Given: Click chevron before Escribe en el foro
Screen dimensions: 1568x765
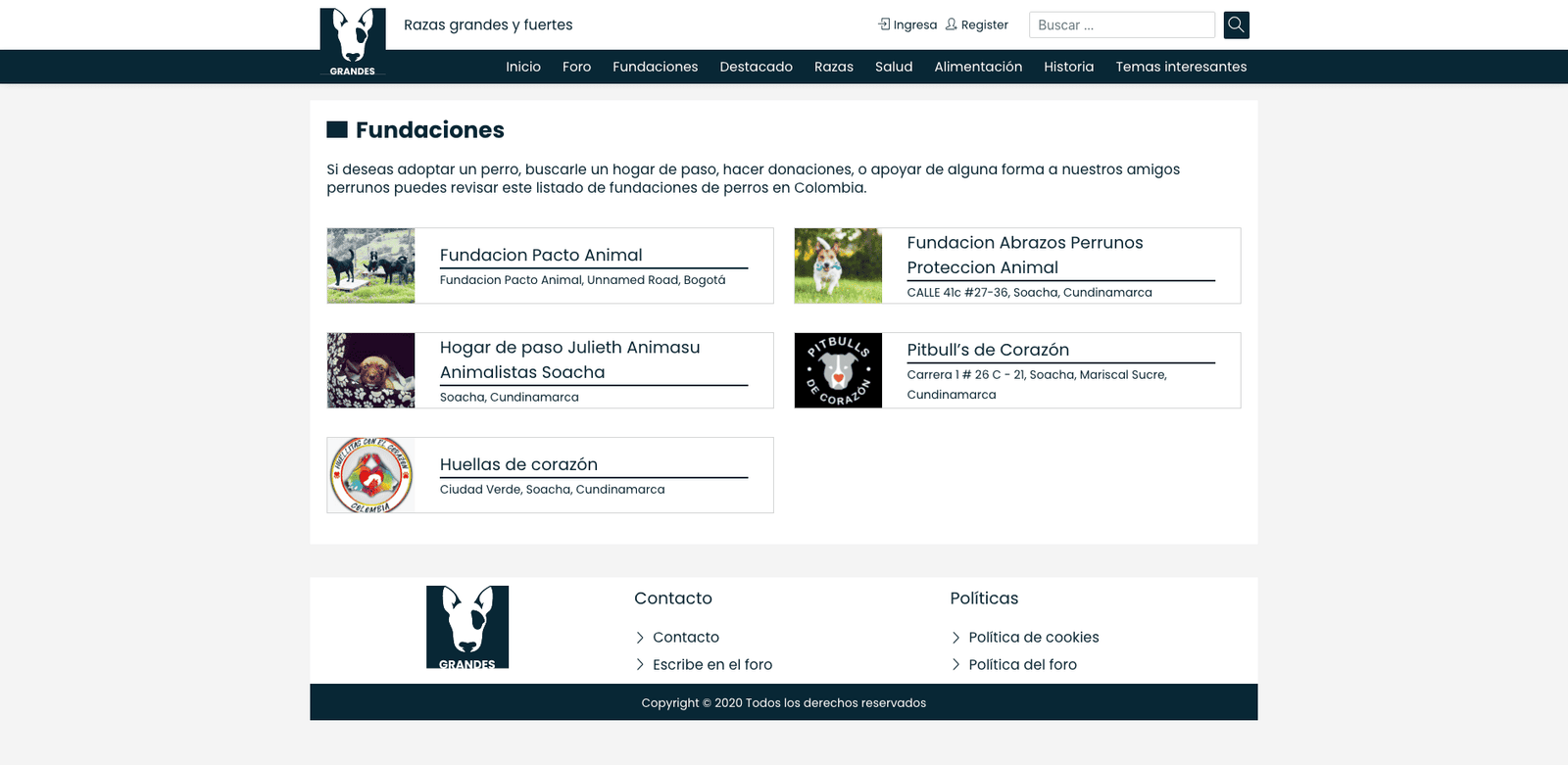Looking at the screenshot, I should click(x=640, y=665).
